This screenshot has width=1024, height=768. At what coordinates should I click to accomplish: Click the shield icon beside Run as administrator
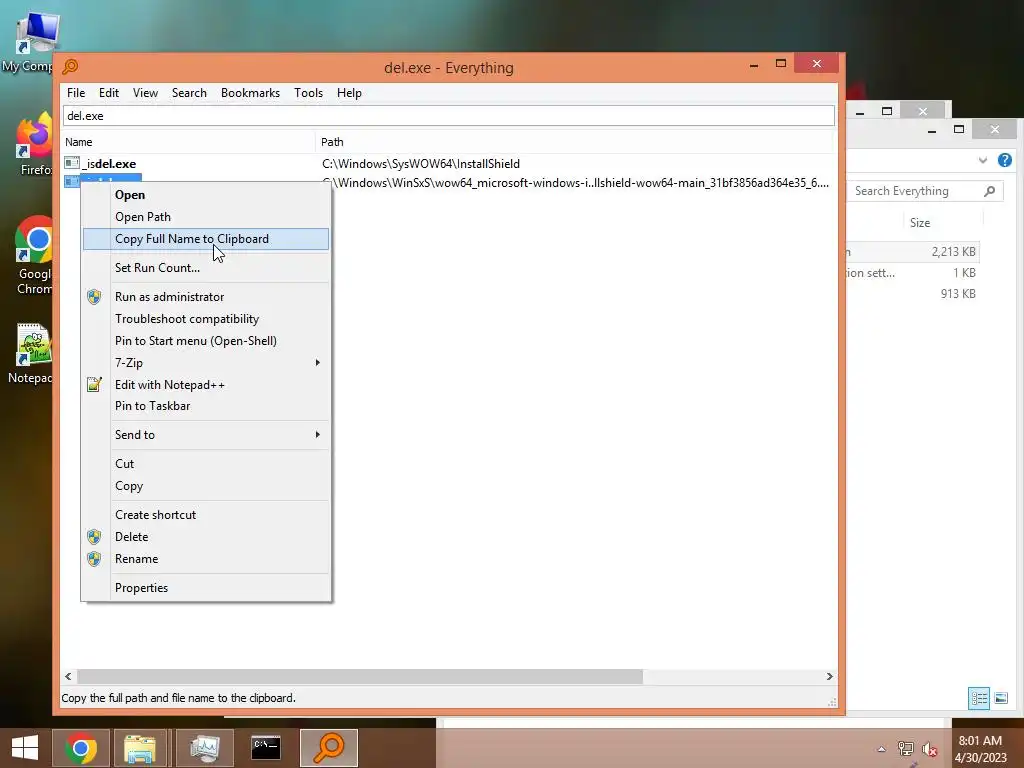(94, 296)
